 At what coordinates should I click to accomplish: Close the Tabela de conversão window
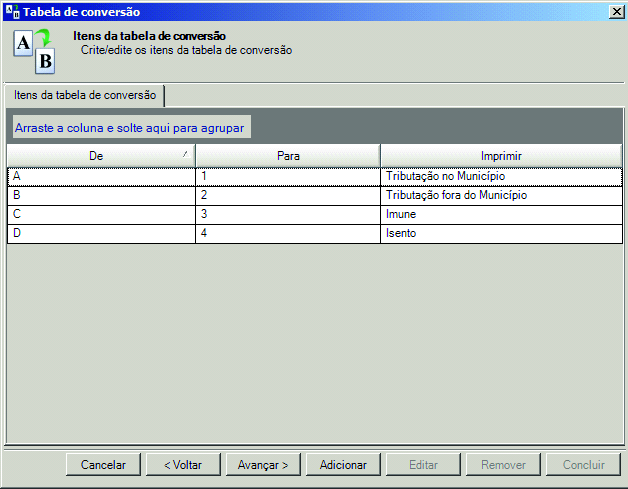tap(616, 12)
